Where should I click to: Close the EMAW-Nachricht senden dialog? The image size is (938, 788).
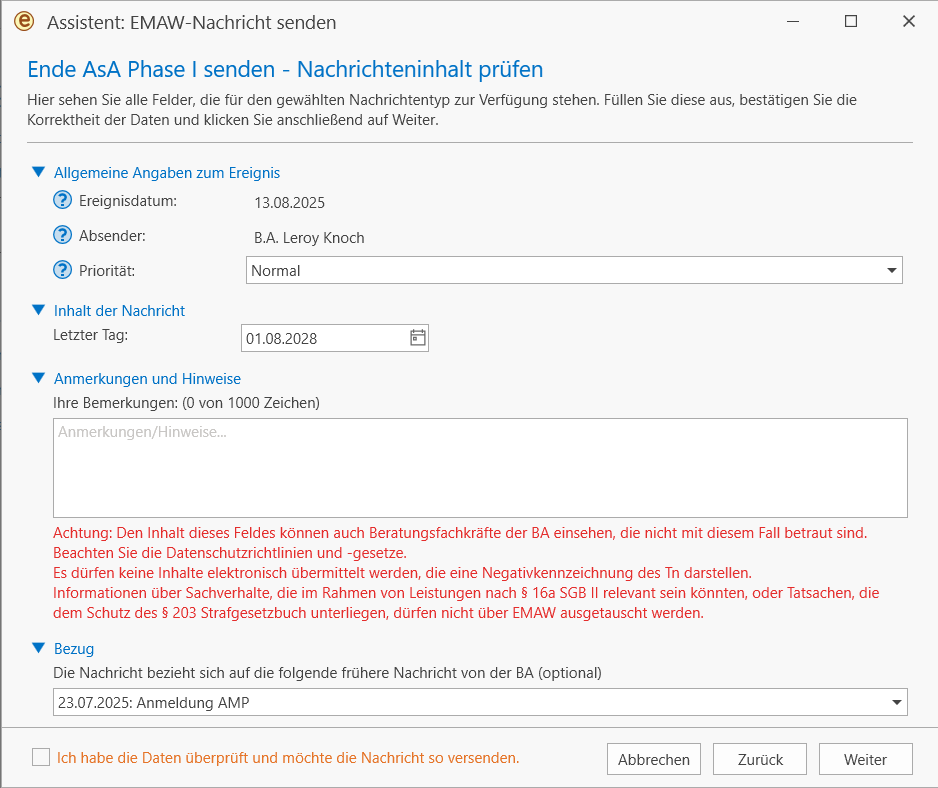coord(909,22)
